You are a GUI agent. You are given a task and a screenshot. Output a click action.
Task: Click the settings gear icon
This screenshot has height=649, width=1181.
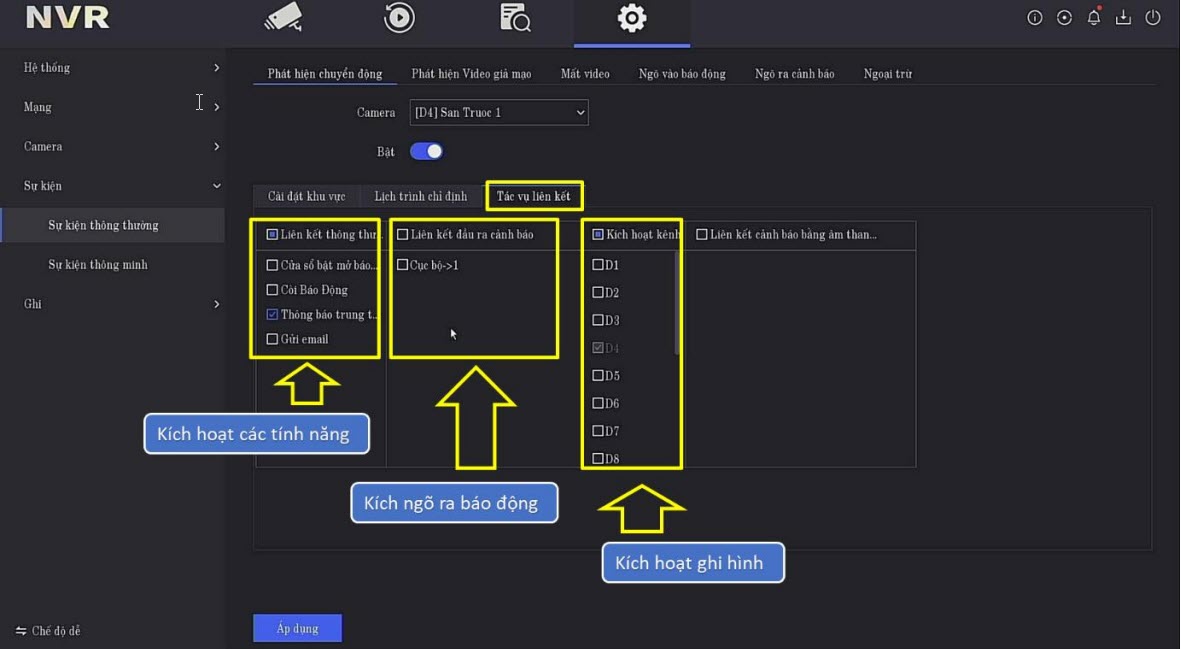click(x=632, y=18)
